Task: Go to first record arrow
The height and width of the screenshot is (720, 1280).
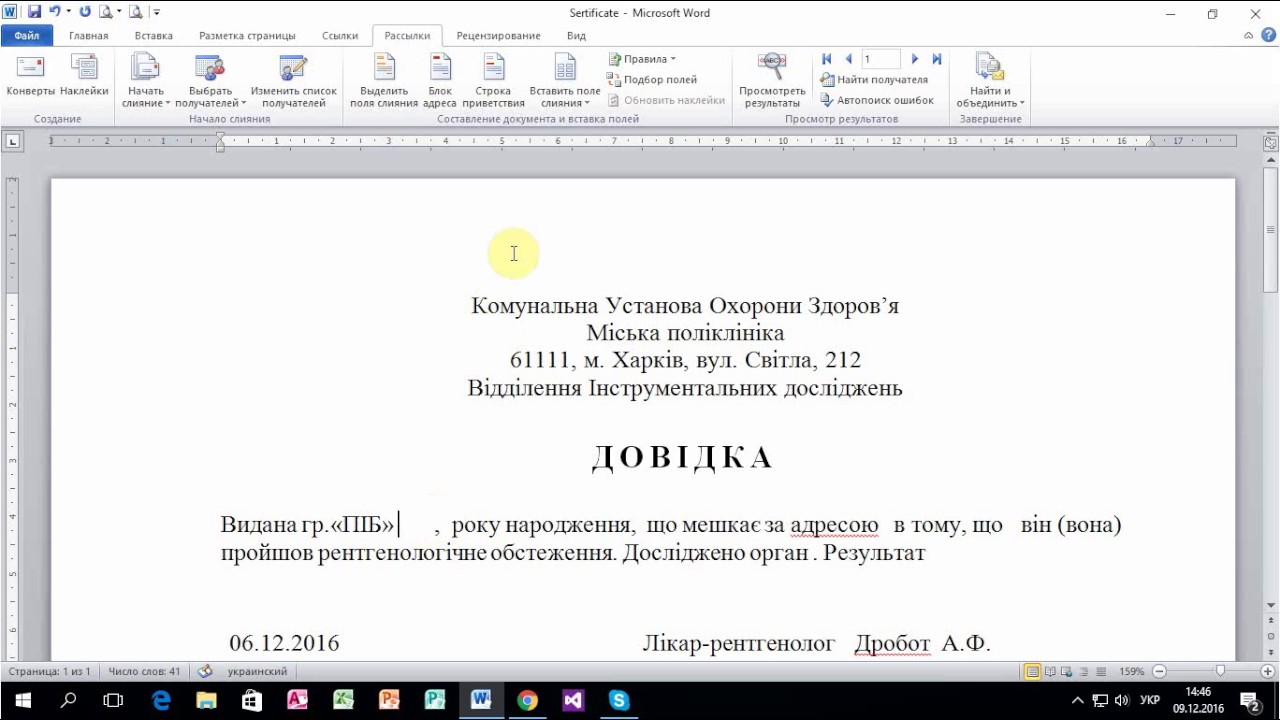Action: click(827, 59)
